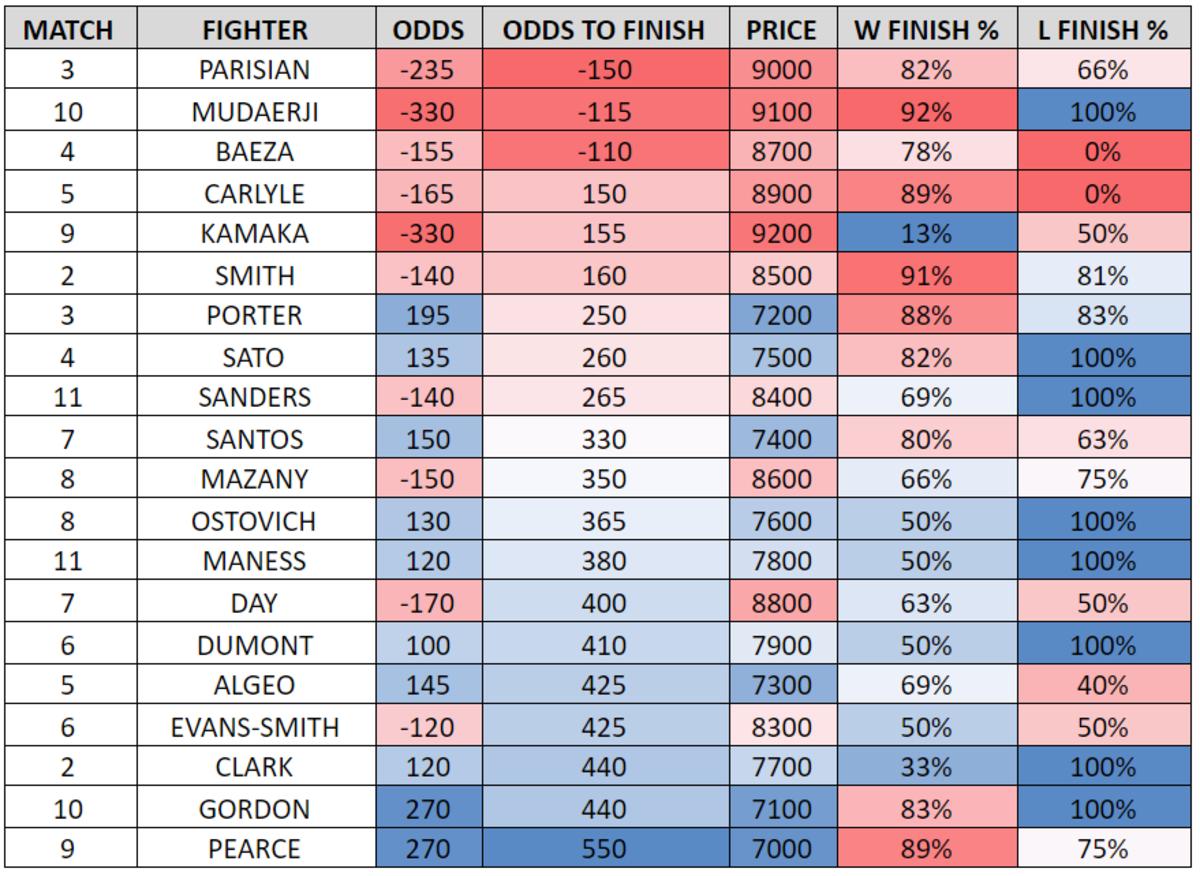Select the L FINISH % header
This screenshot has height=876, width=1200.
tap(1102, 30)
